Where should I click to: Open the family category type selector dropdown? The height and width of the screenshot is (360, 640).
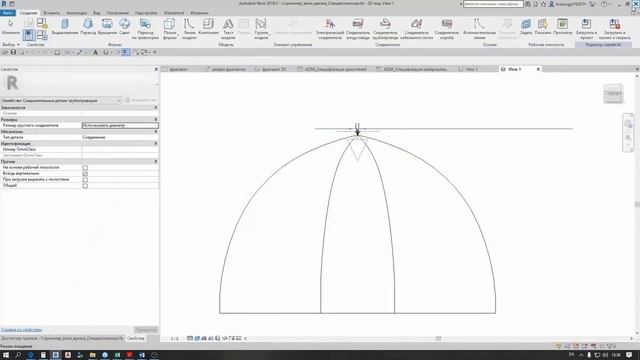point(61,100)
